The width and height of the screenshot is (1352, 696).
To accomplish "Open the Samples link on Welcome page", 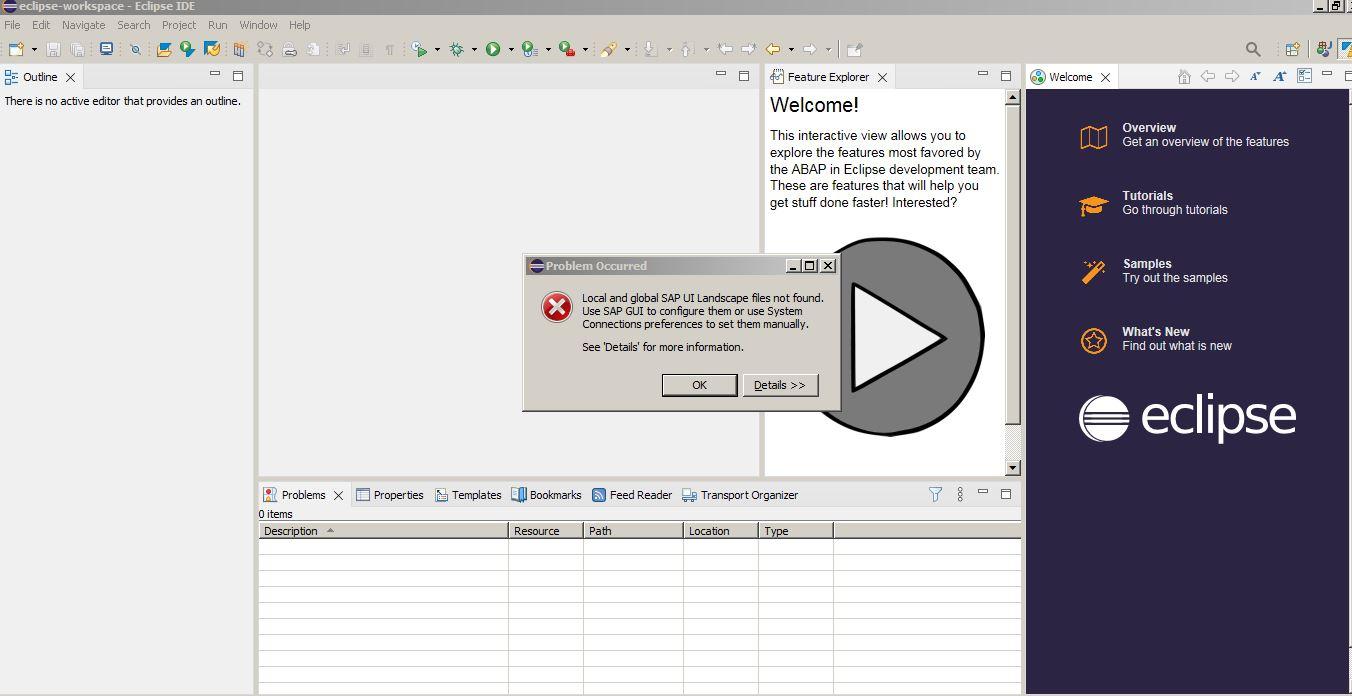I will point(1147,264).
